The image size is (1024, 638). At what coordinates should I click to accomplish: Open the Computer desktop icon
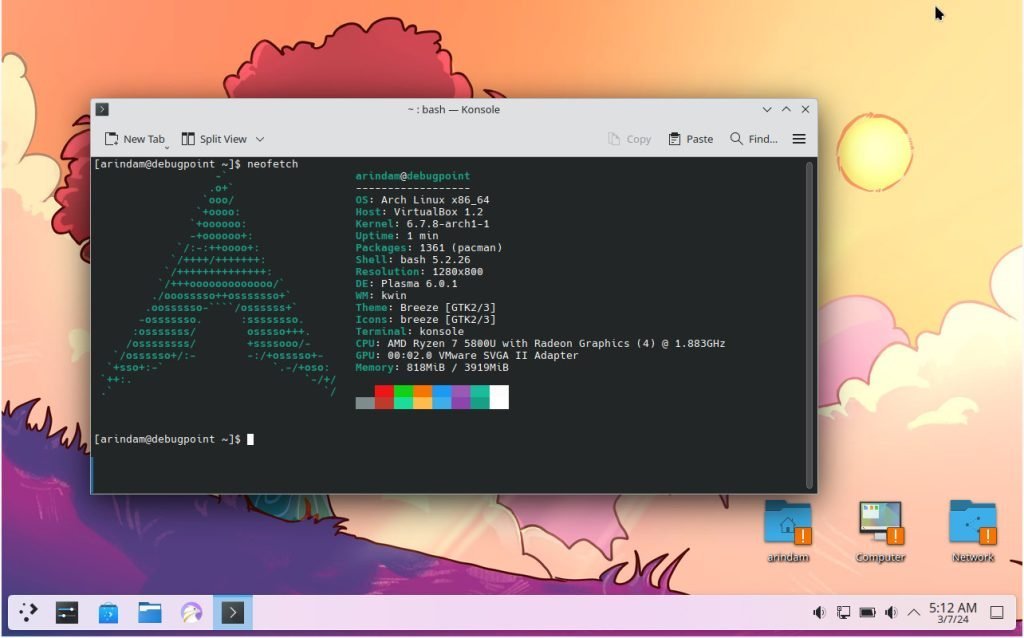click(880, 531)
